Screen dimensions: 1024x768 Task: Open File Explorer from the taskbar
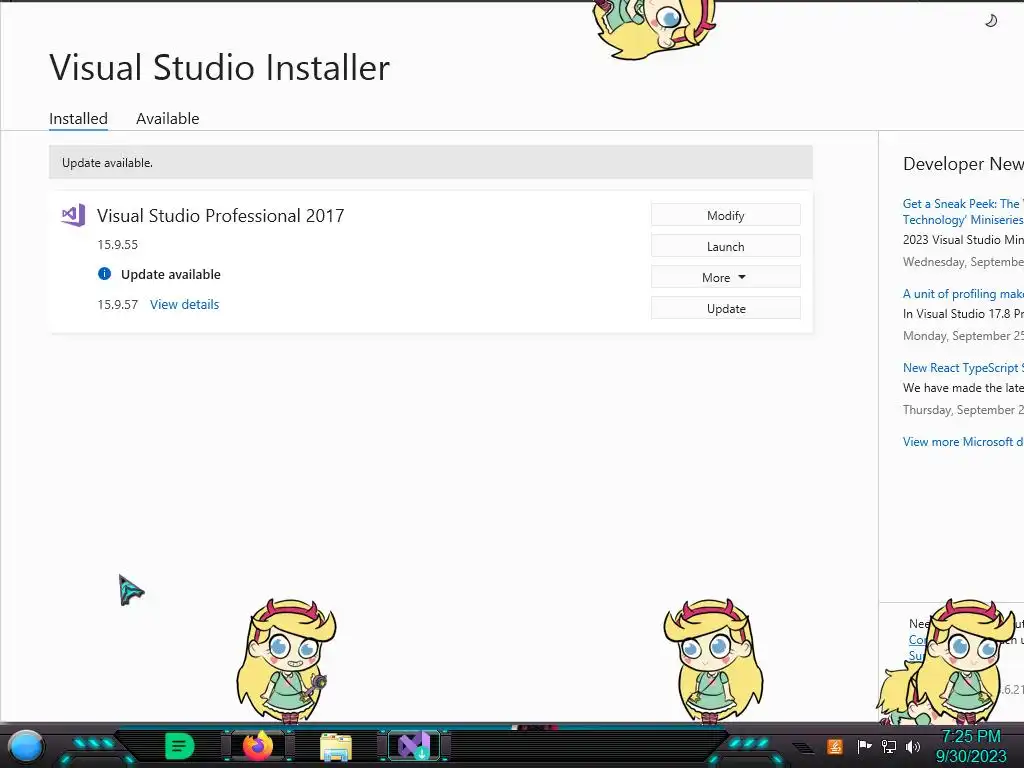(336, 747)
